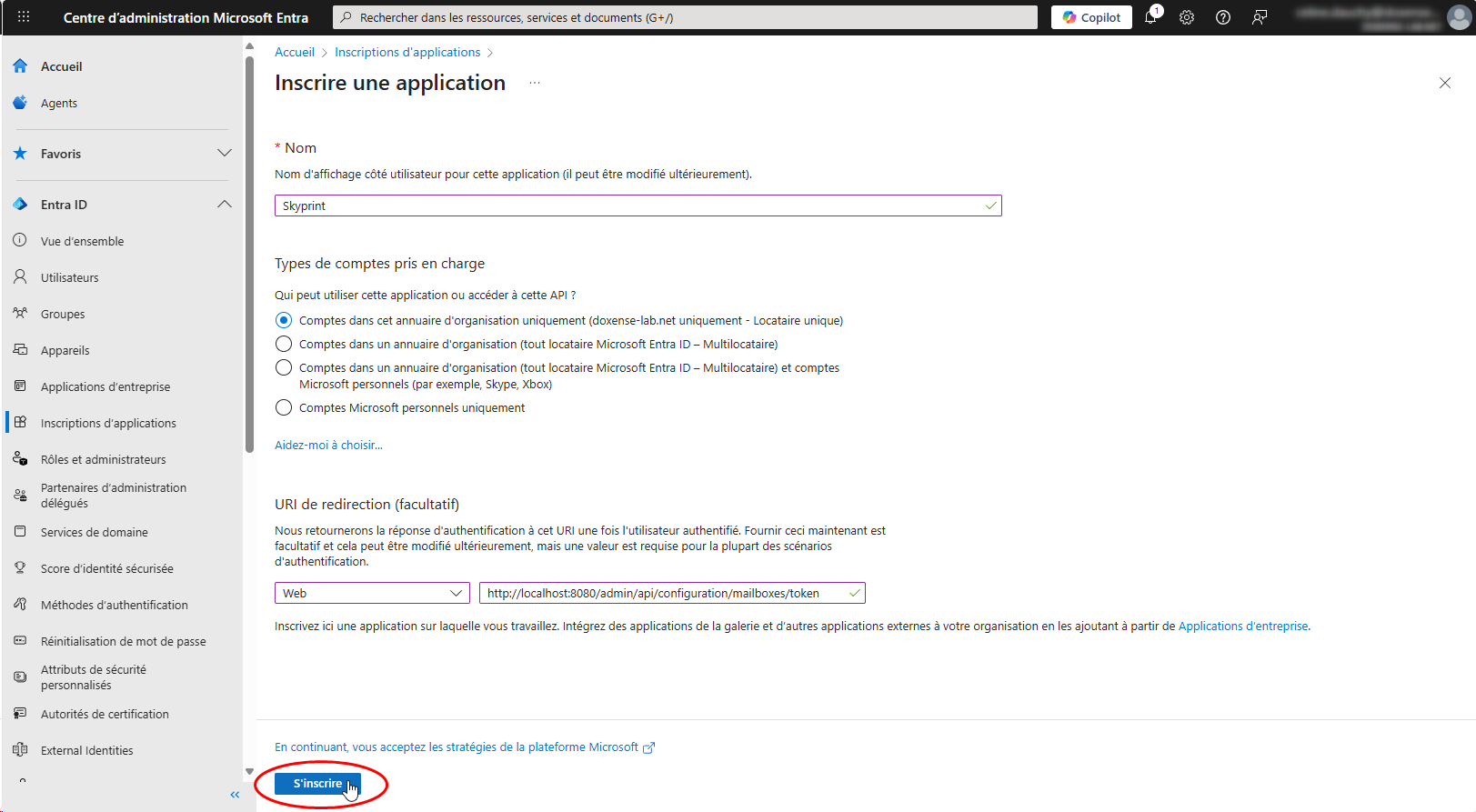Open the Web platform type dropdown

pyautogui.click(x=372, y=593)
